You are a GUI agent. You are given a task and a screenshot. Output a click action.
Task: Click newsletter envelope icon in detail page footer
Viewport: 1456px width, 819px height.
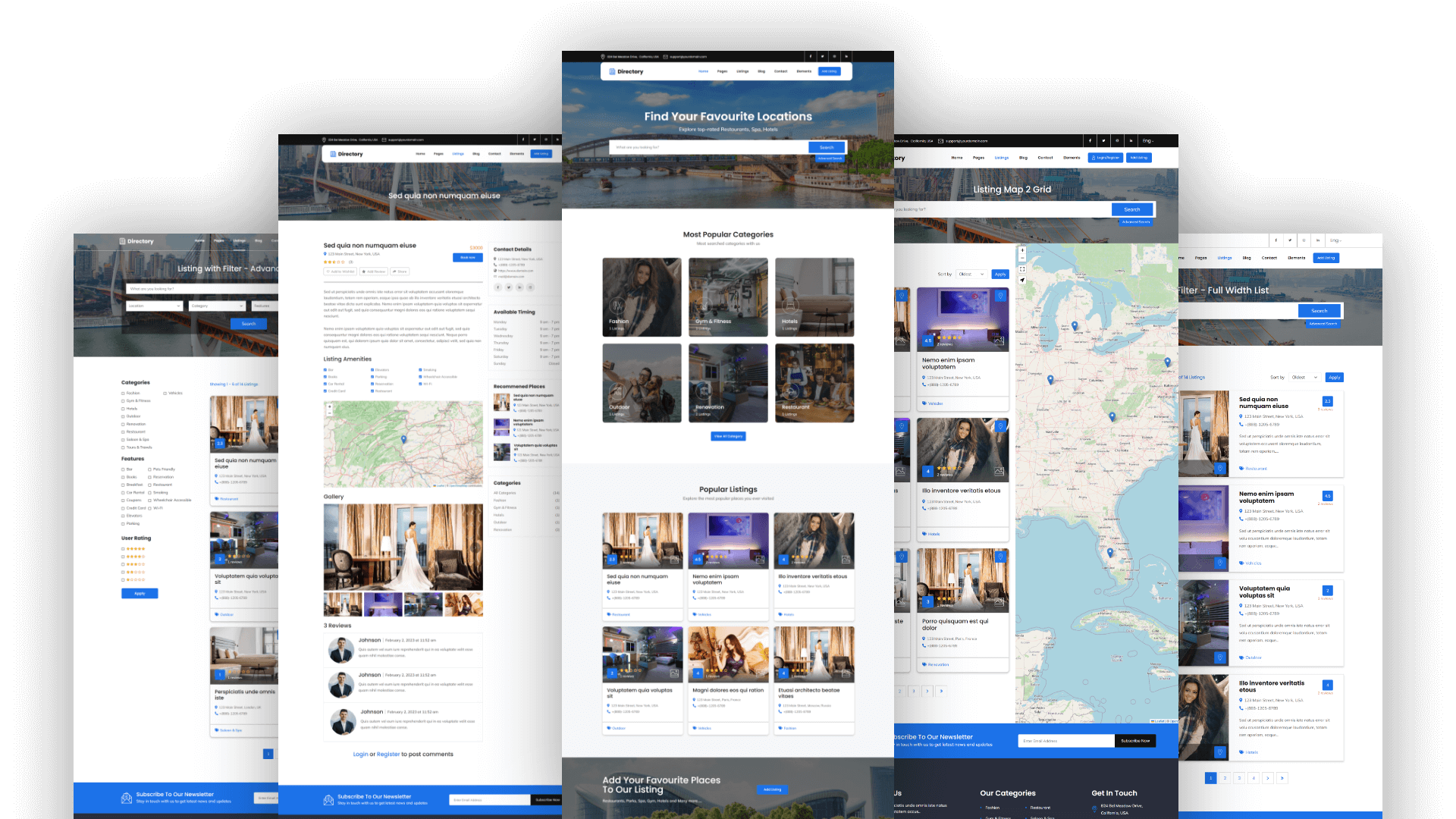click(x=328, y=800)
